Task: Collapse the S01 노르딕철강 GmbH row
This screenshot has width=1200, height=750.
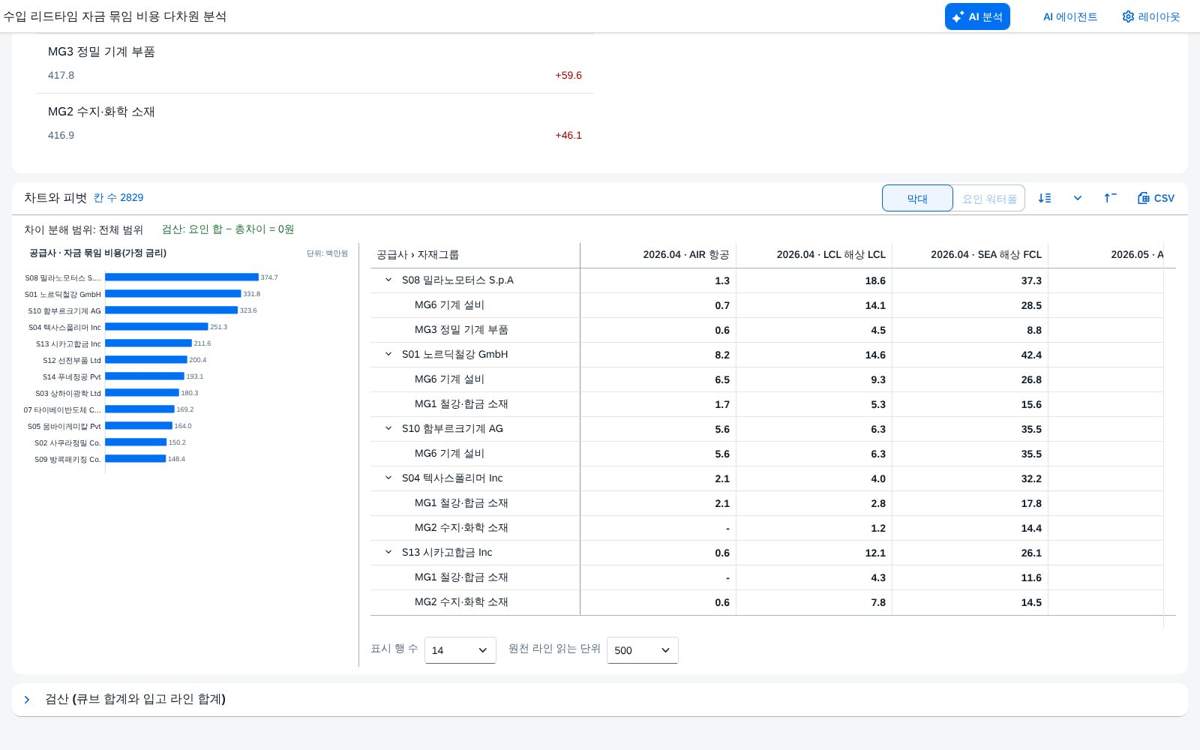Action: (x=388, y=354)
